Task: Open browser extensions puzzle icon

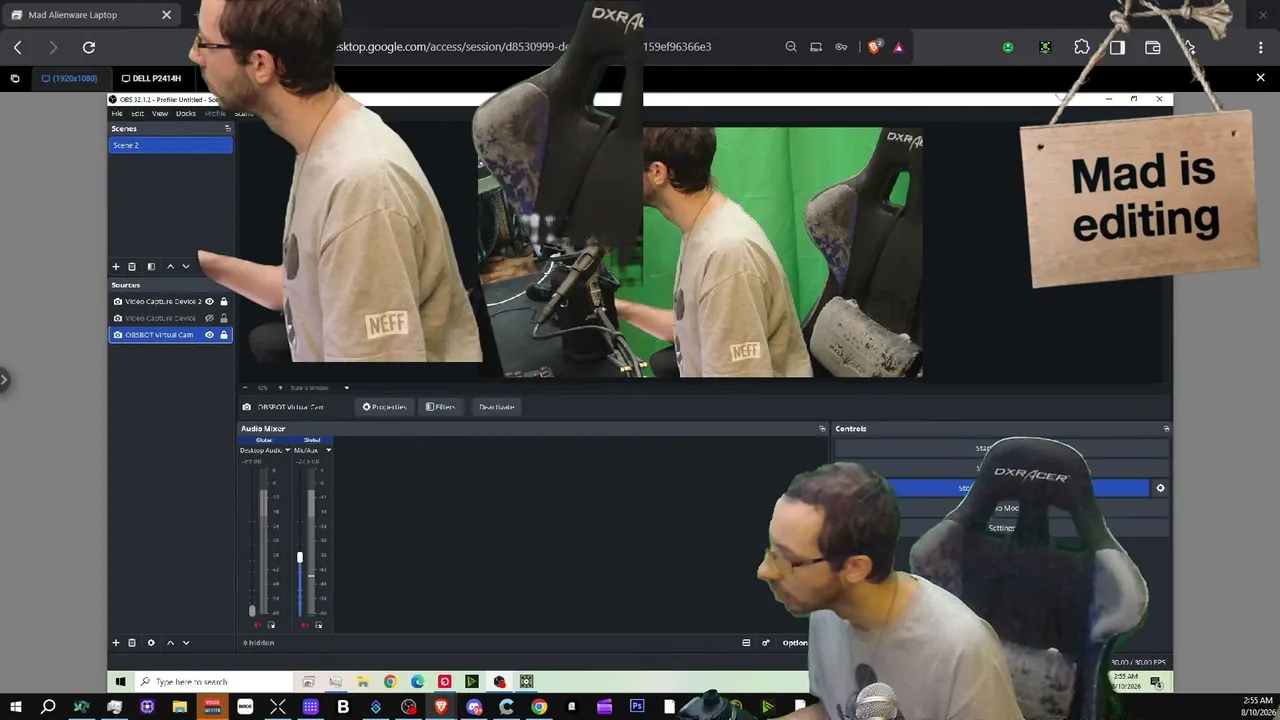Action: [1082, 47]
